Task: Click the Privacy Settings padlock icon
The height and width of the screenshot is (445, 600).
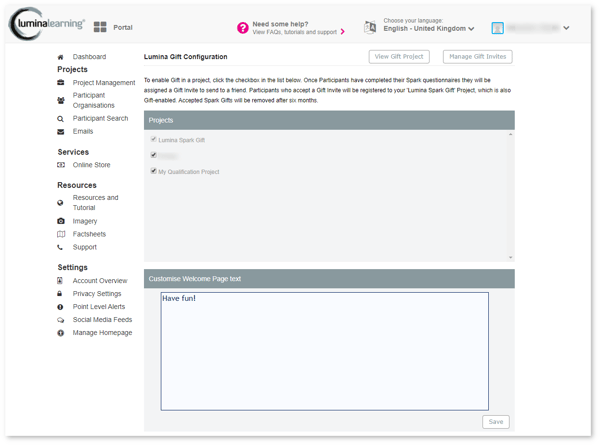Action: pyautogui.click(x=60, y=293)
